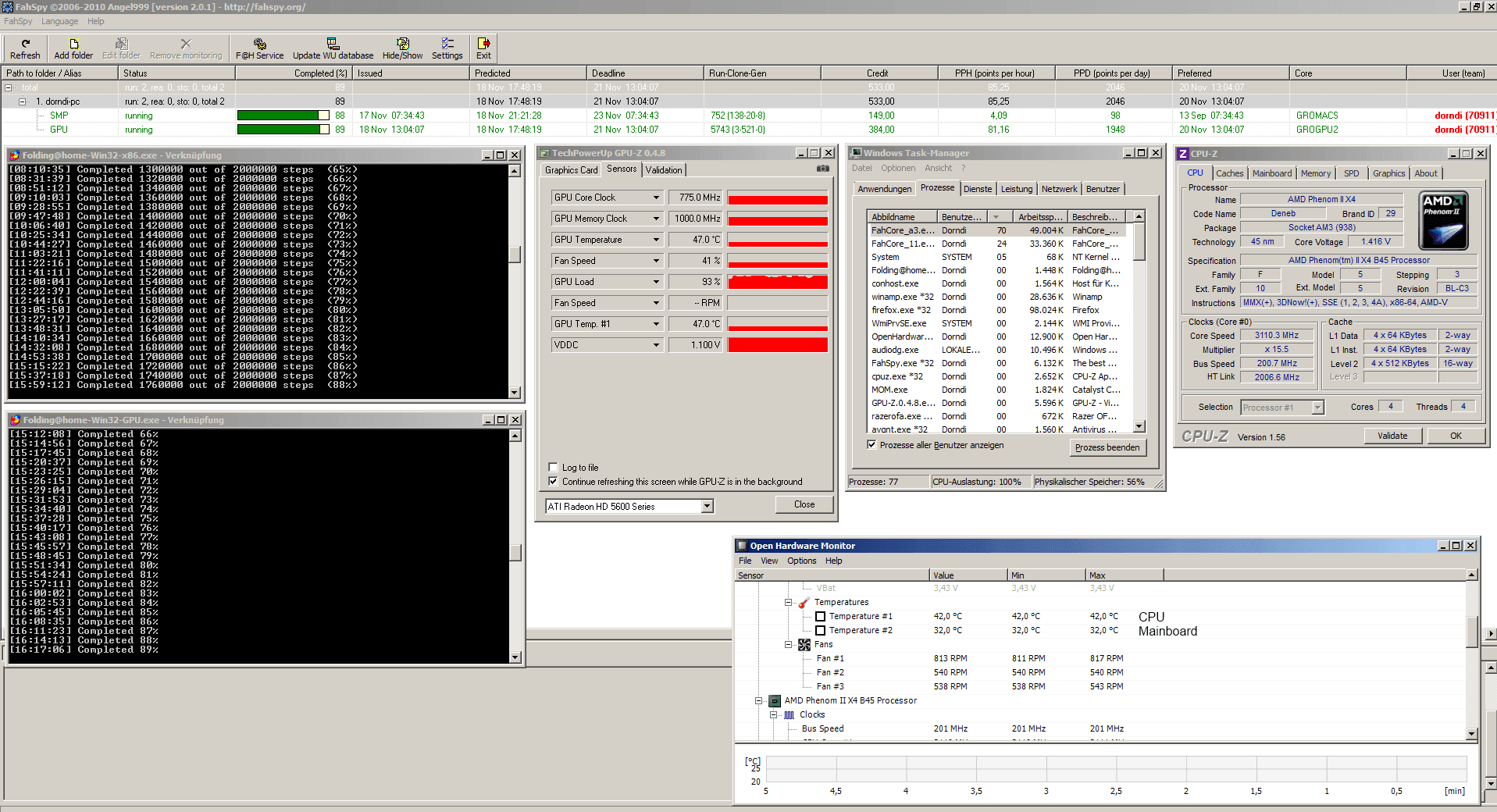Click the Validate button in CPU-Z
1497x812 pixels.
(1392, 436)
